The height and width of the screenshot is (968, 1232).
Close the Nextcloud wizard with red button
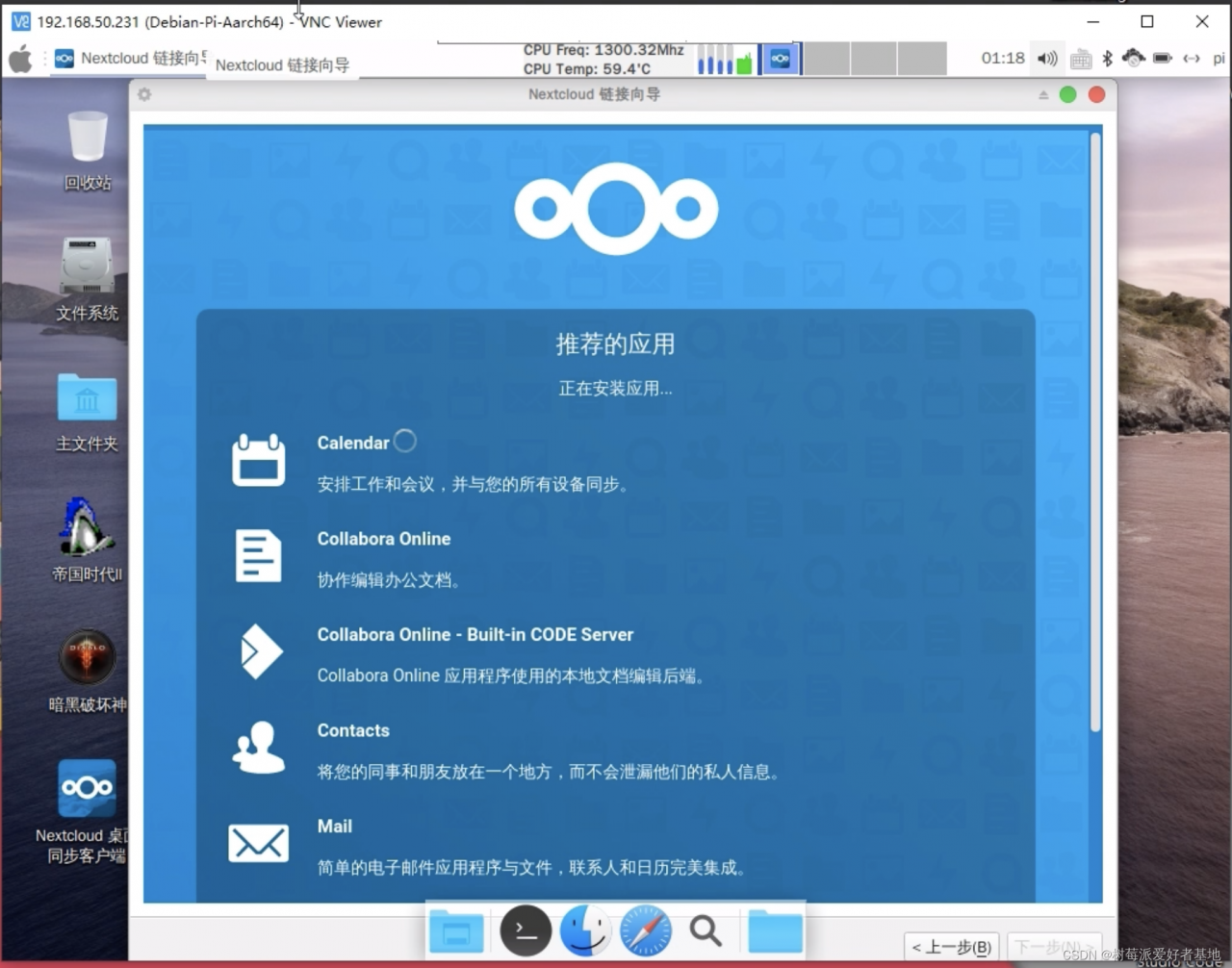point(1096,94)
